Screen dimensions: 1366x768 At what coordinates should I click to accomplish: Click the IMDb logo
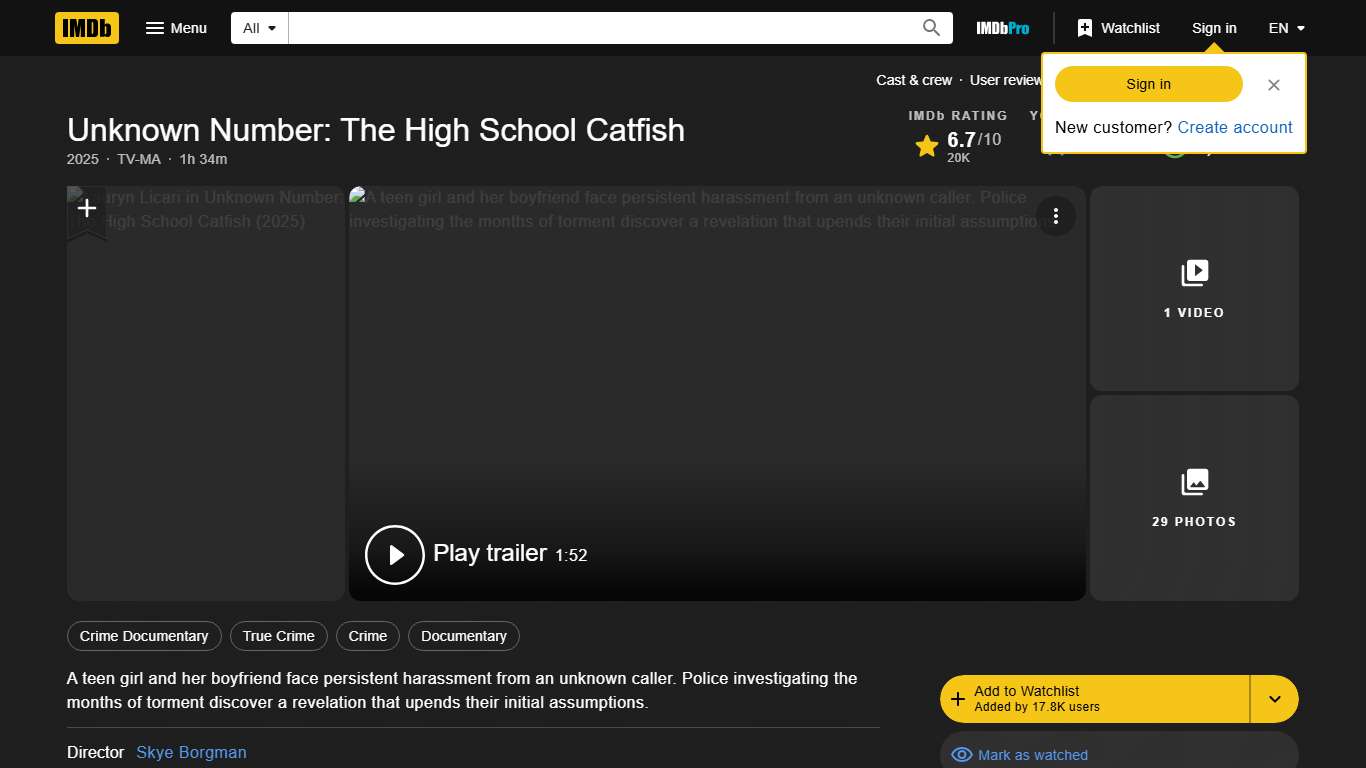[x=86, y=28]
